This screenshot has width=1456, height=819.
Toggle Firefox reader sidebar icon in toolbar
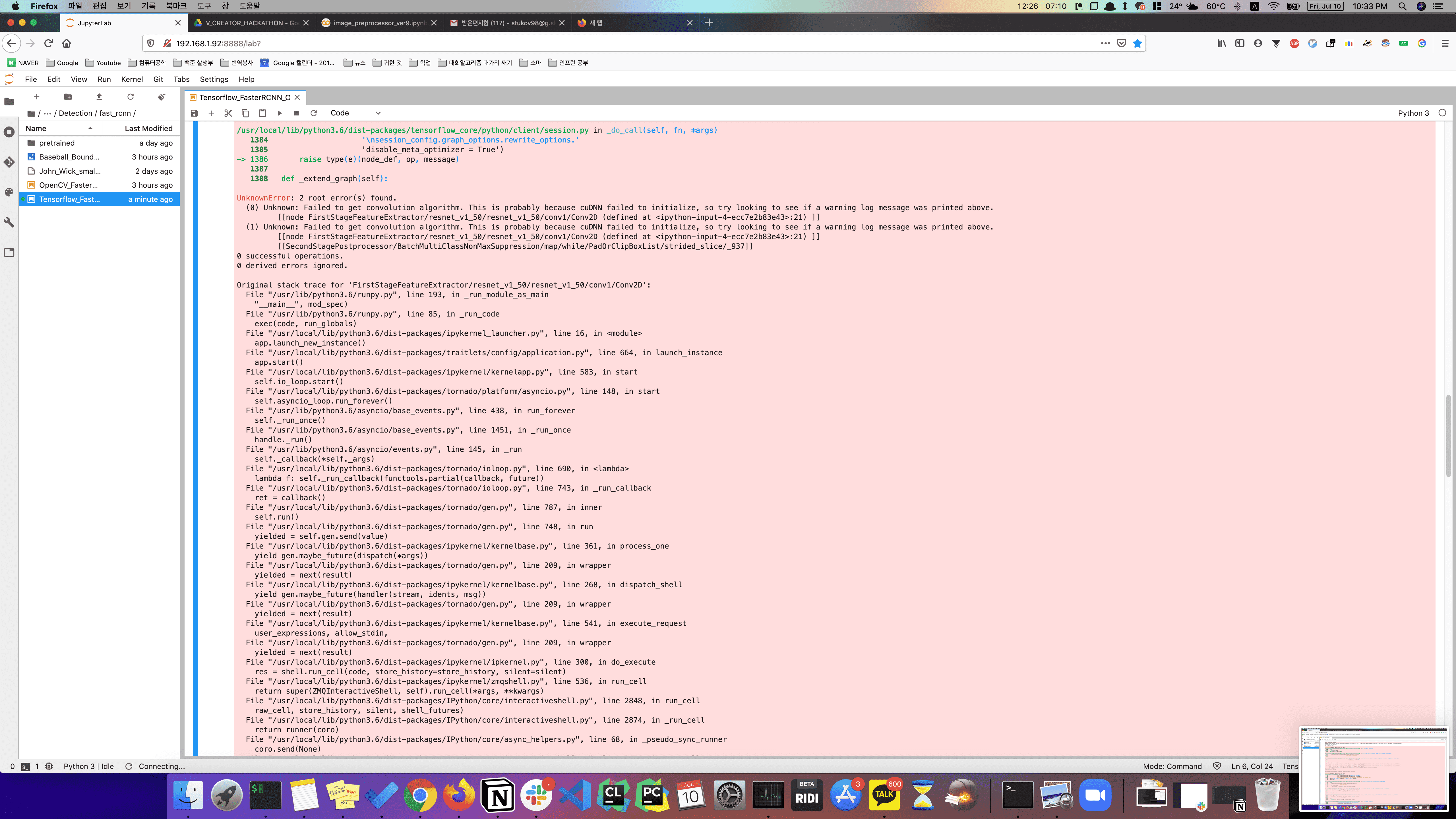pos(1240,44)
